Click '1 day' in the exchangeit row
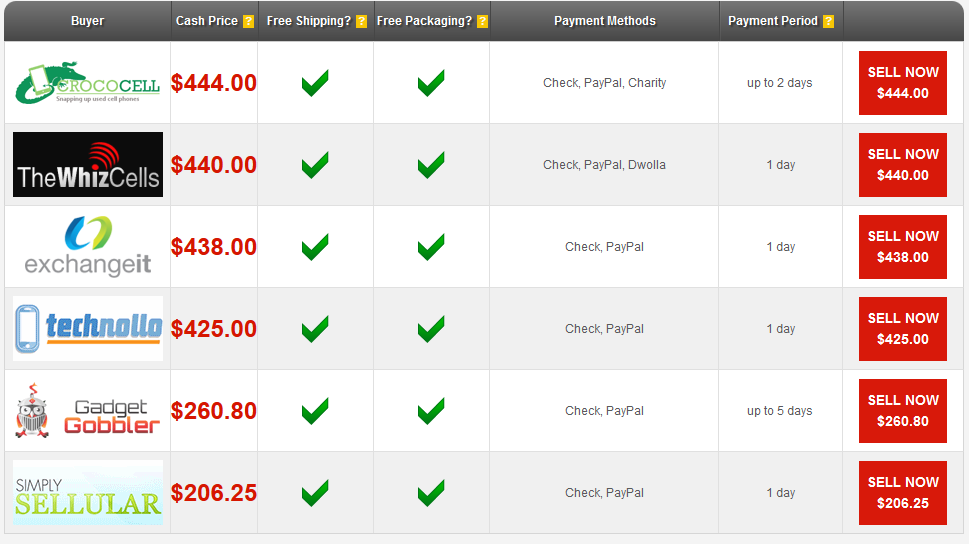 [781, 247]
